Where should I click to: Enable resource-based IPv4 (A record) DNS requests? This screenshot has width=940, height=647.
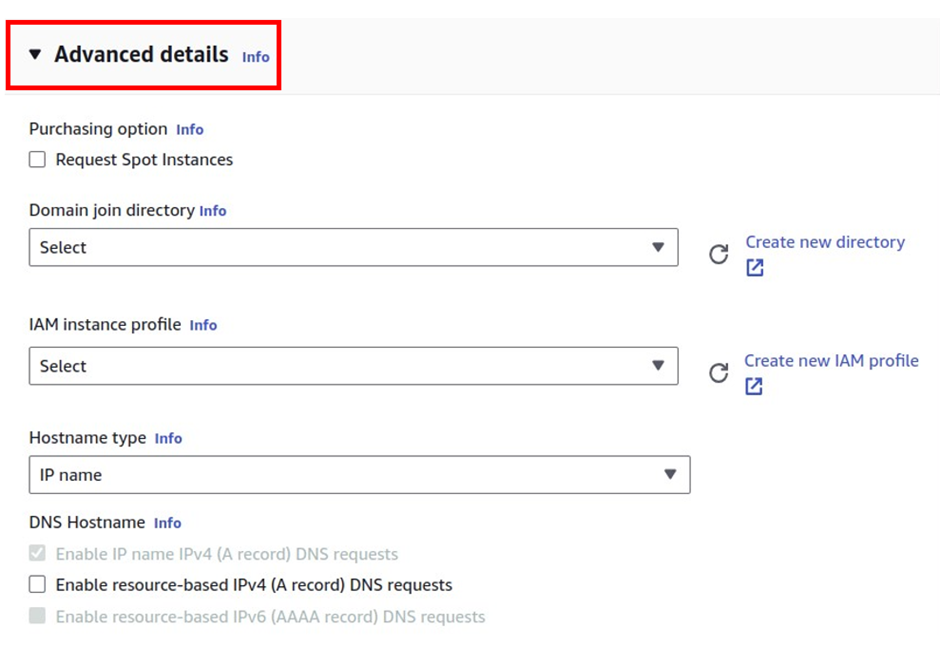(37, 584)
